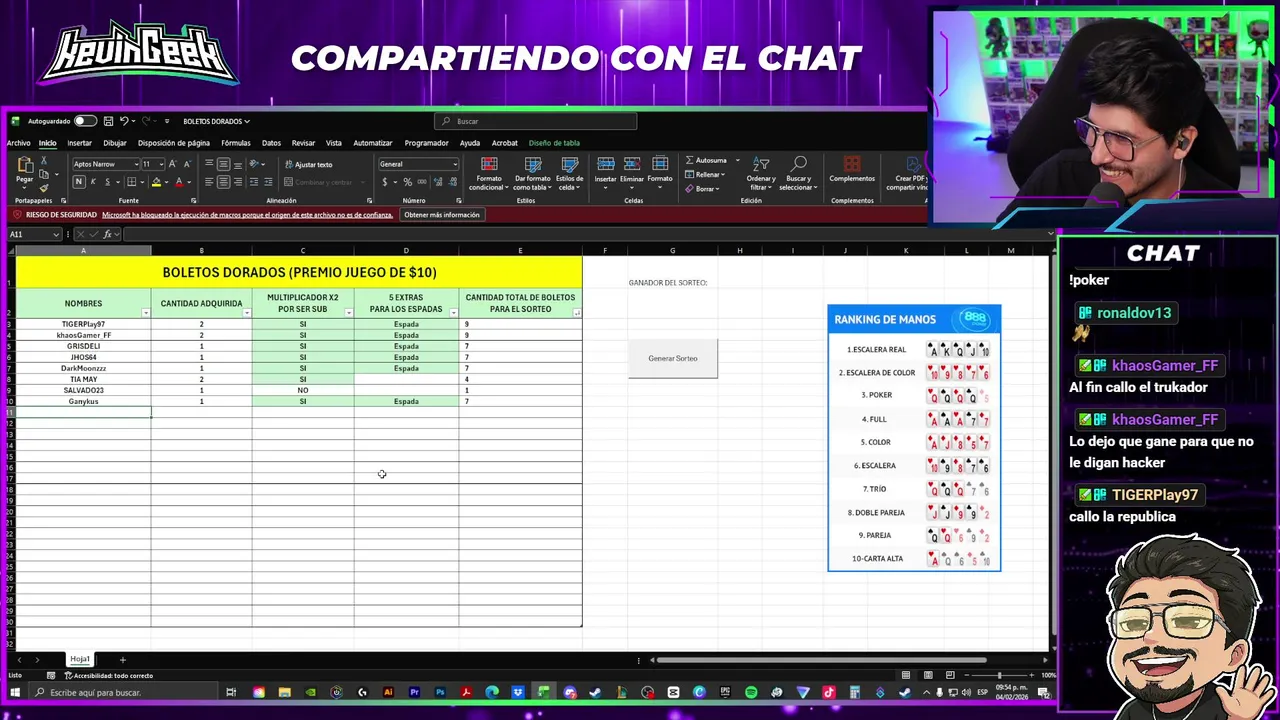Open the NOMBRES column filter dropdown
The image size is (1280, 720).
pyautogui.click(x=146, y=313)
